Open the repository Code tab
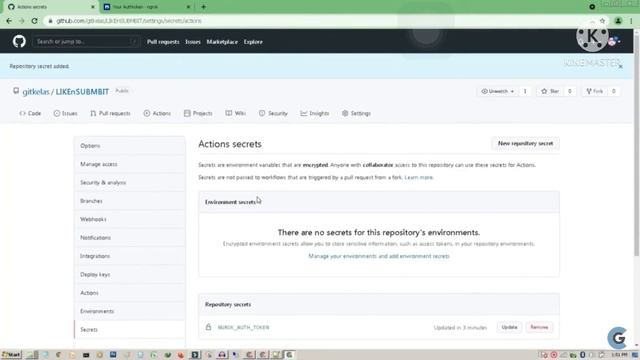The width and height of the screenshot is (640, 360). [30, 113]
